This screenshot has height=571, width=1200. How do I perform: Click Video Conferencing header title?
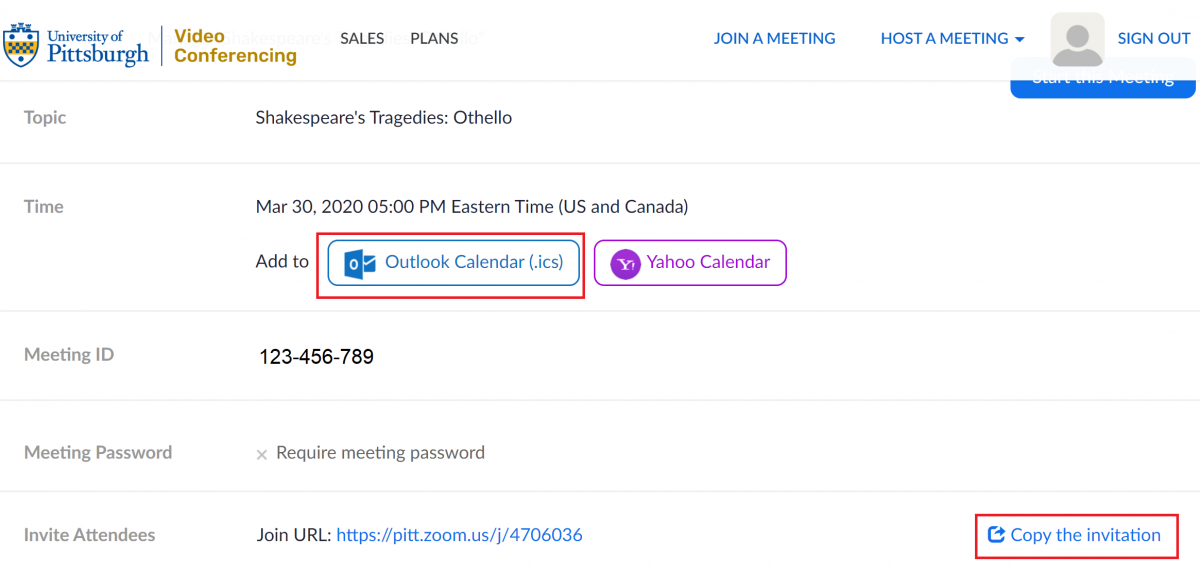click(235, 46)
